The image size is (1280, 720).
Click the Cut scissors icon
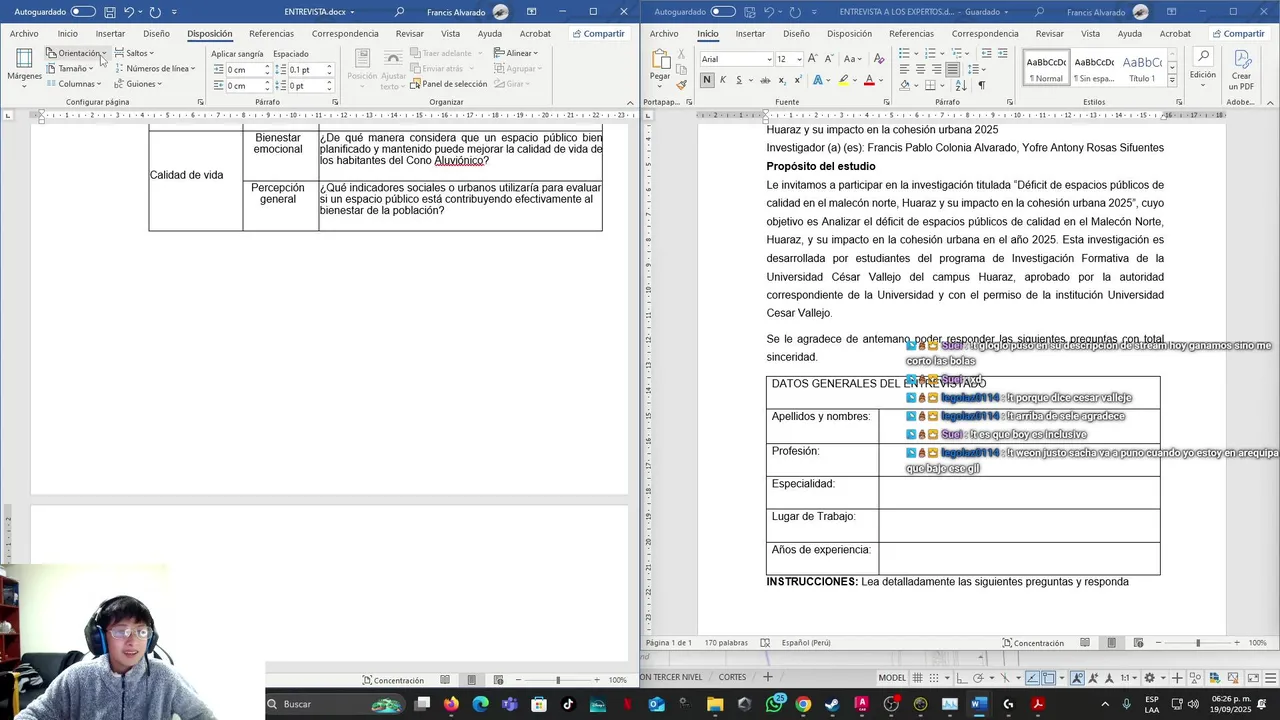point(682,53)
